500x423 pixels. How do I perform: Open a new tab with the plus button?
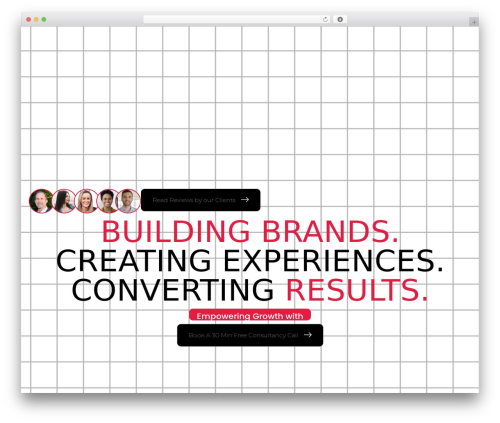click(x=474, y=22)
